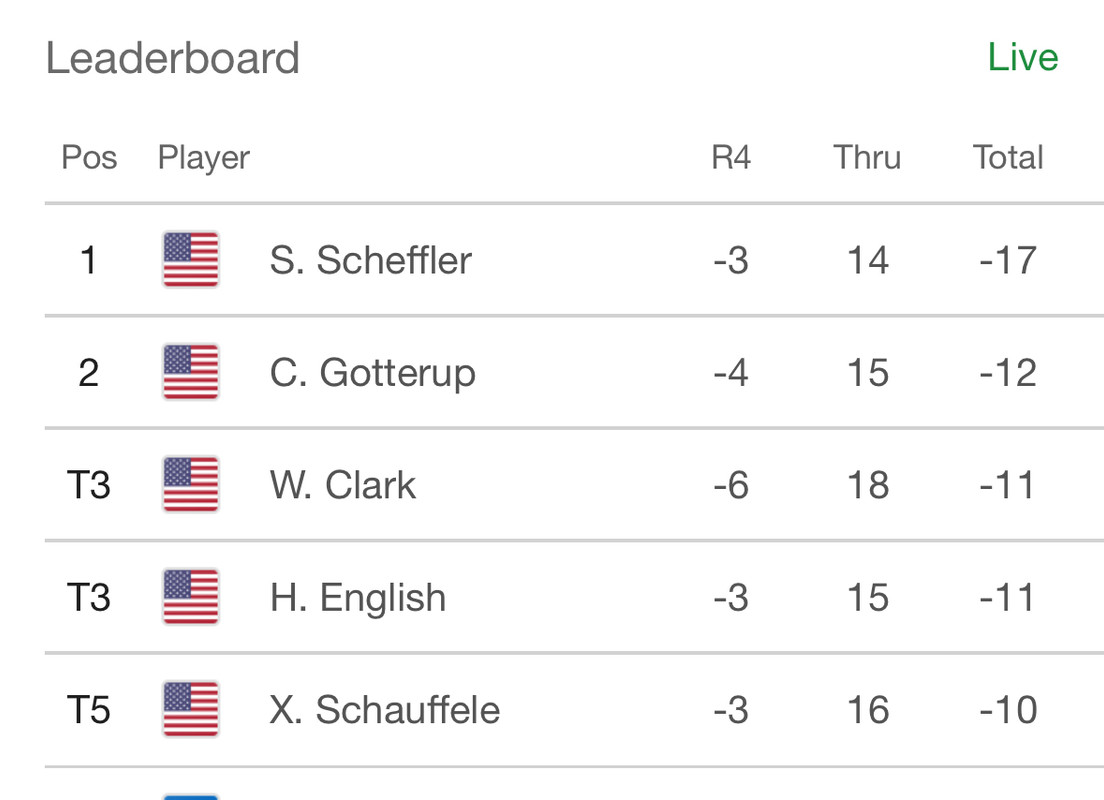Screen dimensions: 1104x800
Task: Click the R4 column header
Action: click(x=730, y=157)
